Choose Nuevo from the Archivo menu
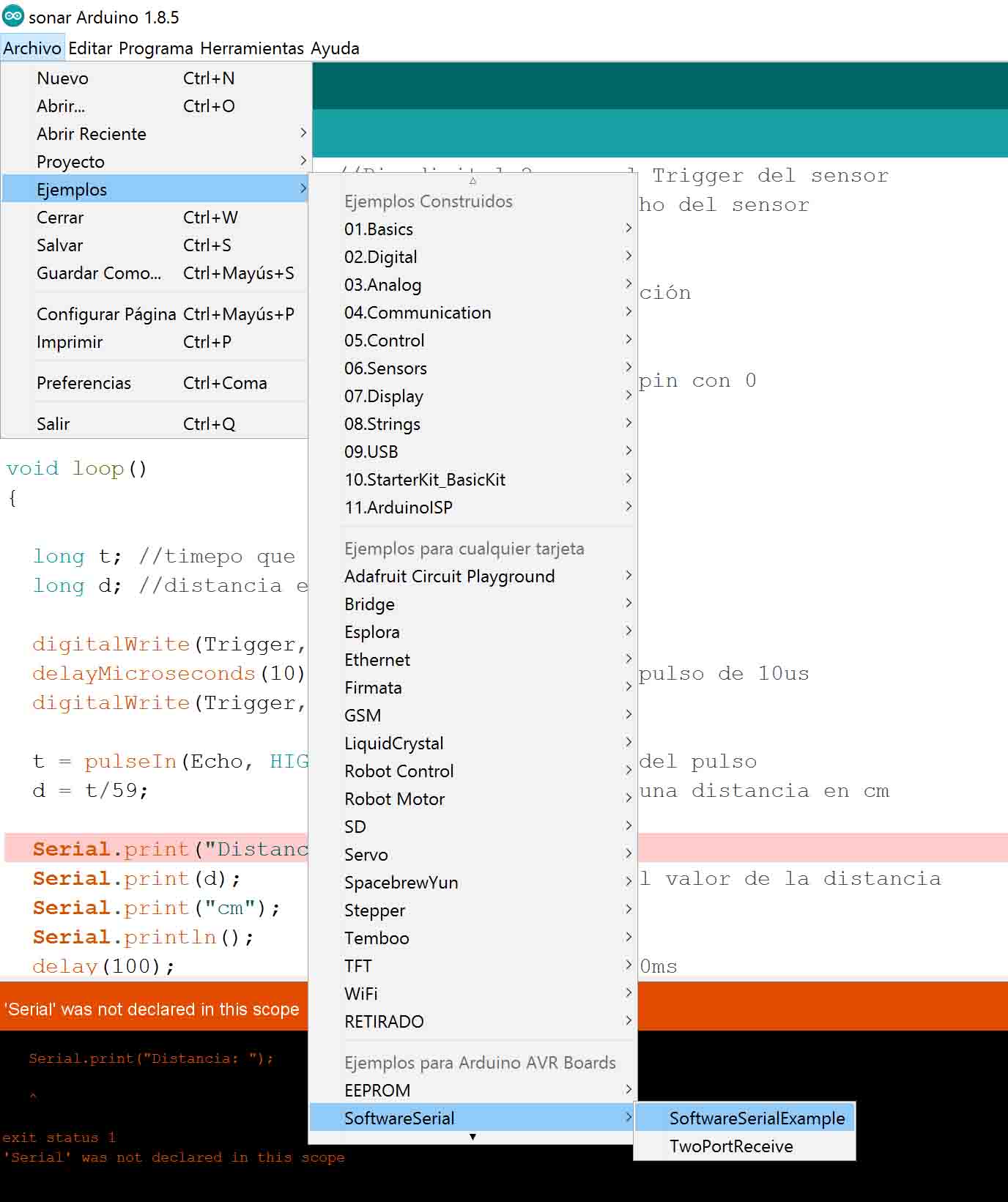1008x1202 pixels. (155, 78)
